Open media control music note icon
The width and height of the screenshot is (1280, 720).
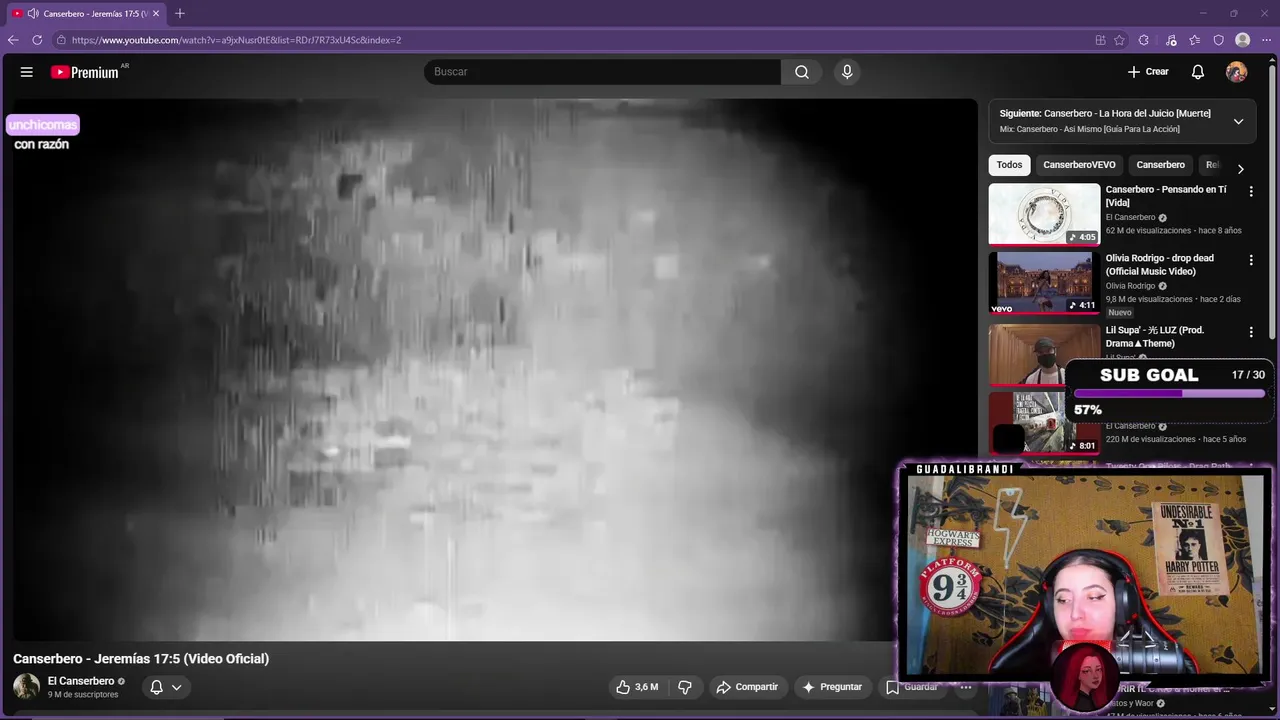click(1171, 40)
